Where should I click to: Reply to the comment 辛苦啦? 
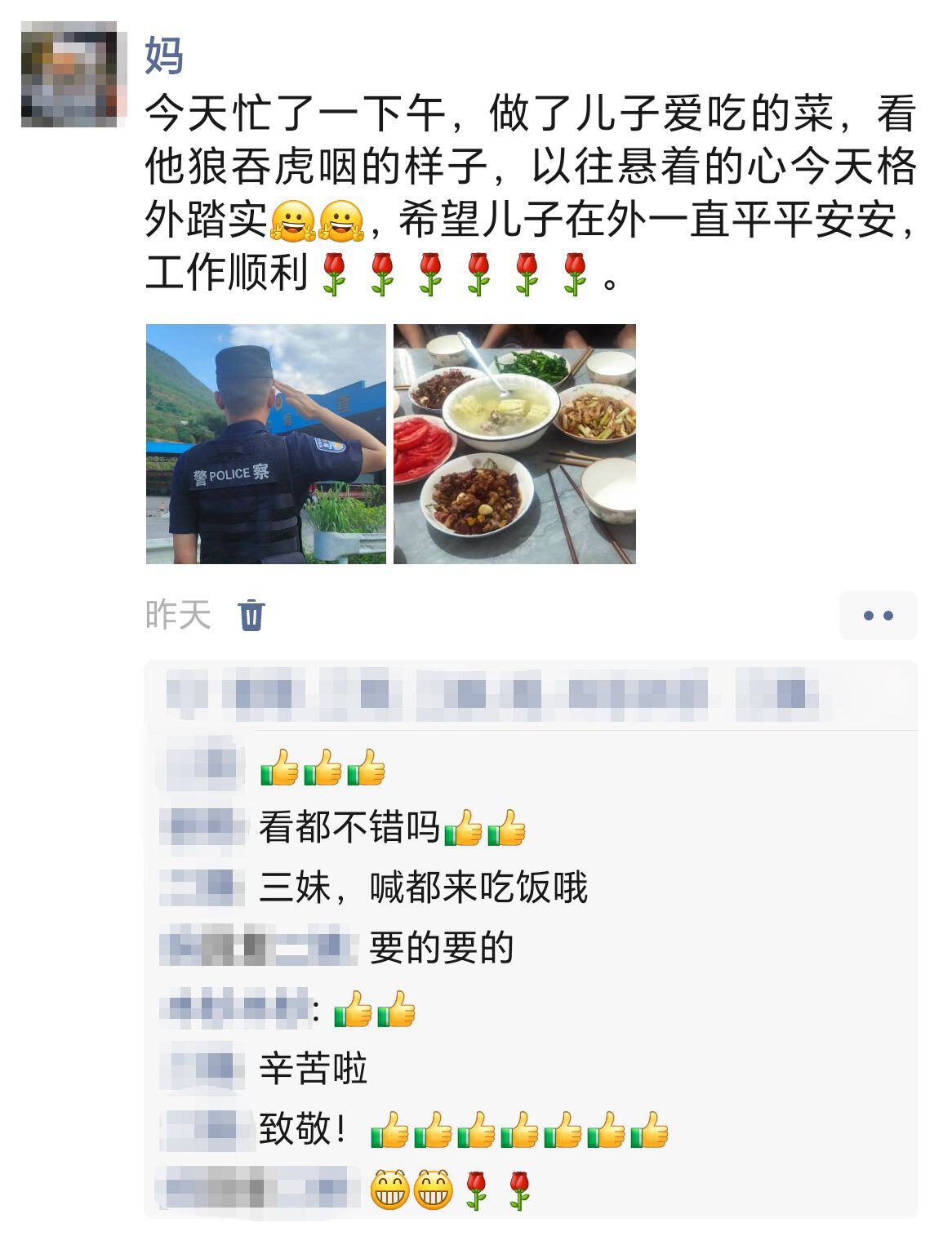tap(314, 1069)
